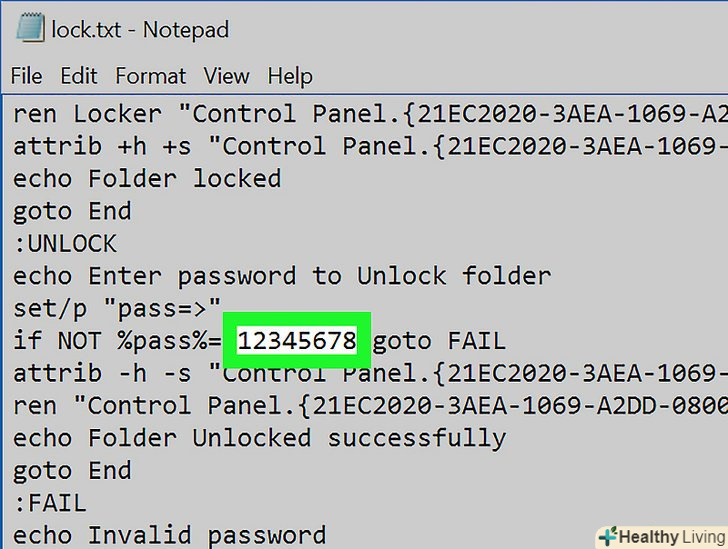Click 'echo Folder Unlocked successfully' line
The image size is (728, 549).
point(259,438)
